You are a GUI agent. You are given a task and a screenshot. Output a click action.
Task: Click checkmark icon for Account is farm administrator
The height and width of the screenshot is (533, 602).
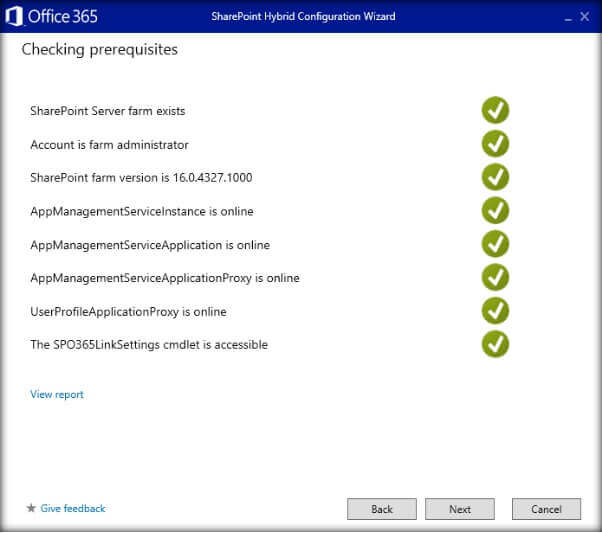click(495, 144)
